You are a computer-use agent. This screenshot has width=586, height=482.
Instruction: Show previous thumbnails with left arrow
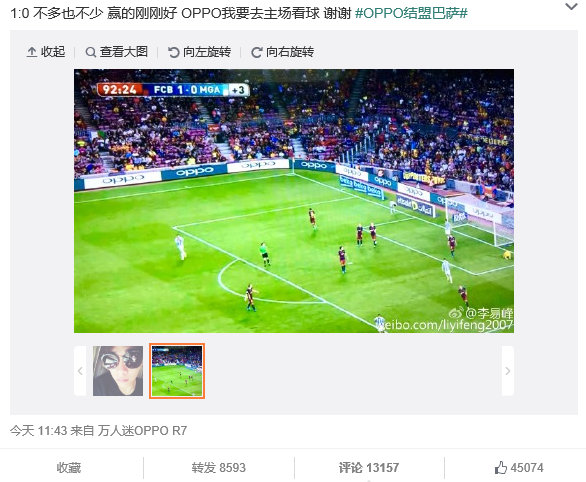(80, 371)
